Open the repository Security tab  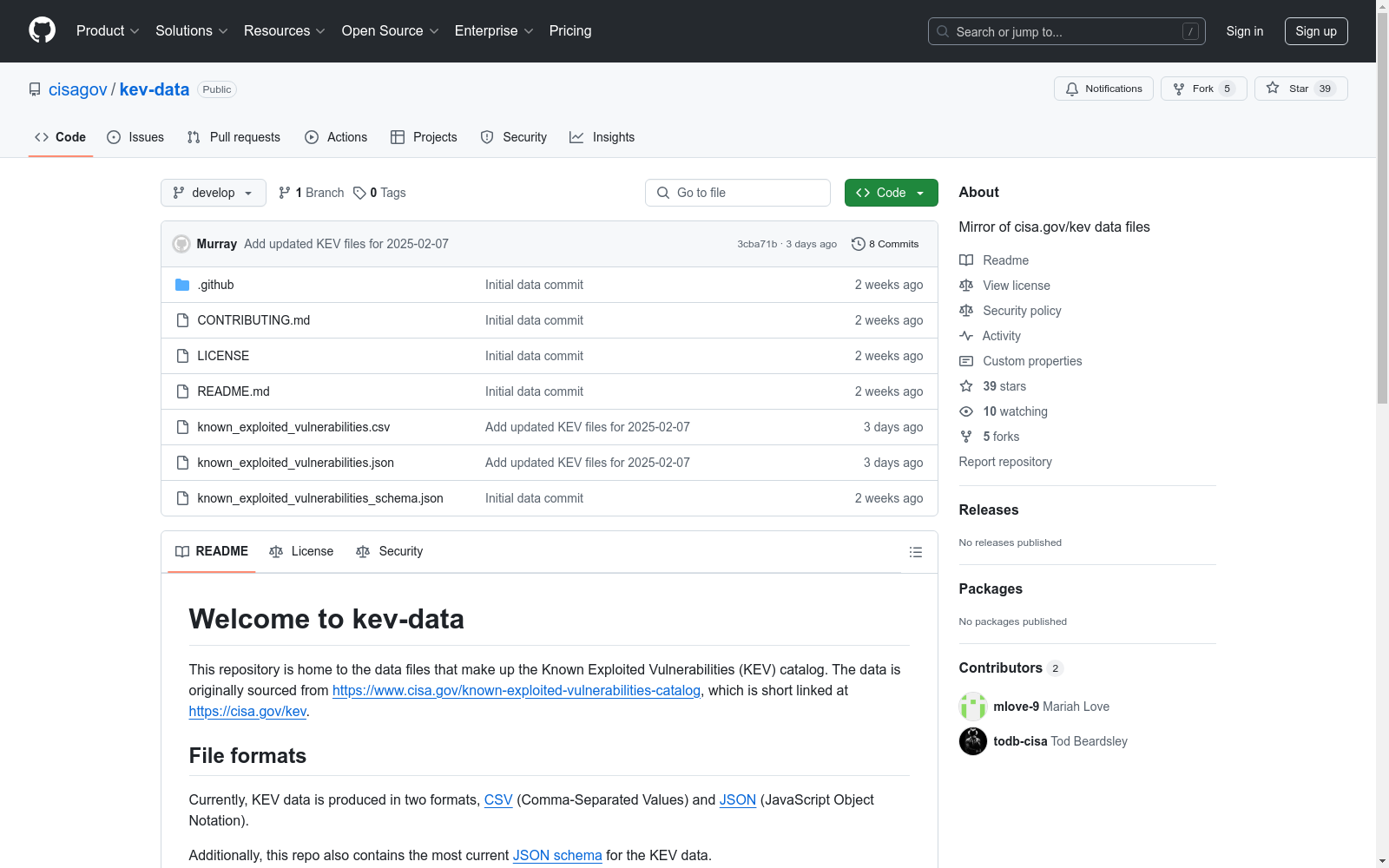pos(514,137)
